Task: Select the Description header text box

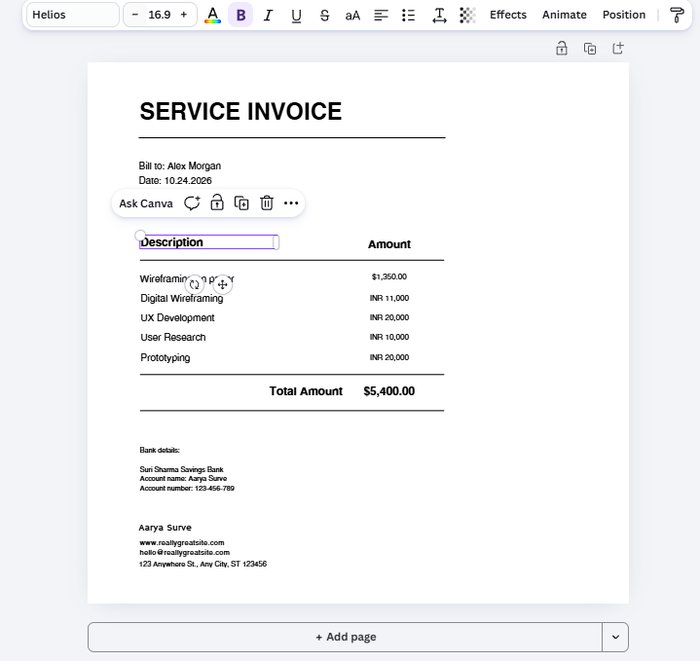Action: coord(208,242)
